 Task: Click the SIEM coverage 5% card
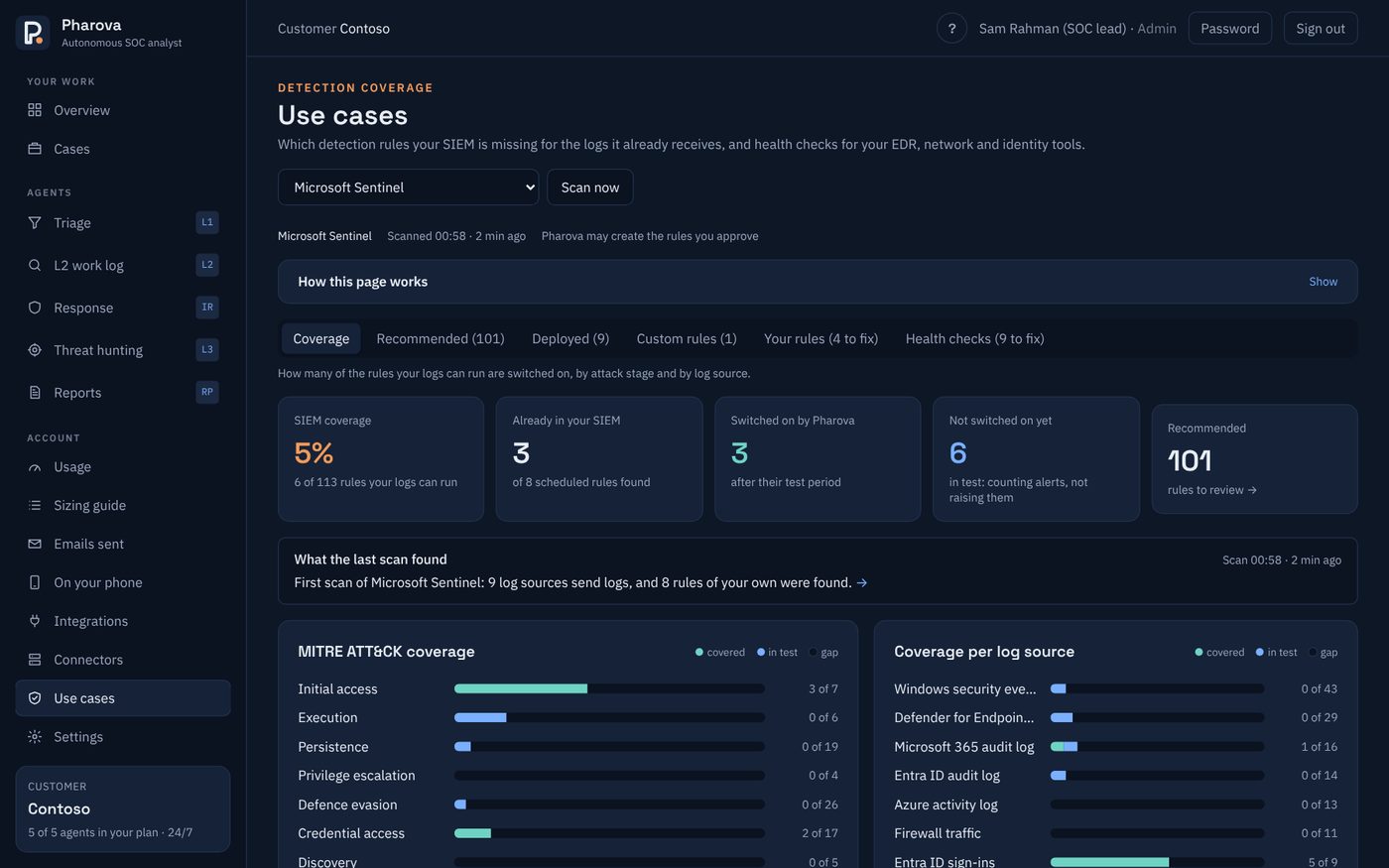click(381, 458)
